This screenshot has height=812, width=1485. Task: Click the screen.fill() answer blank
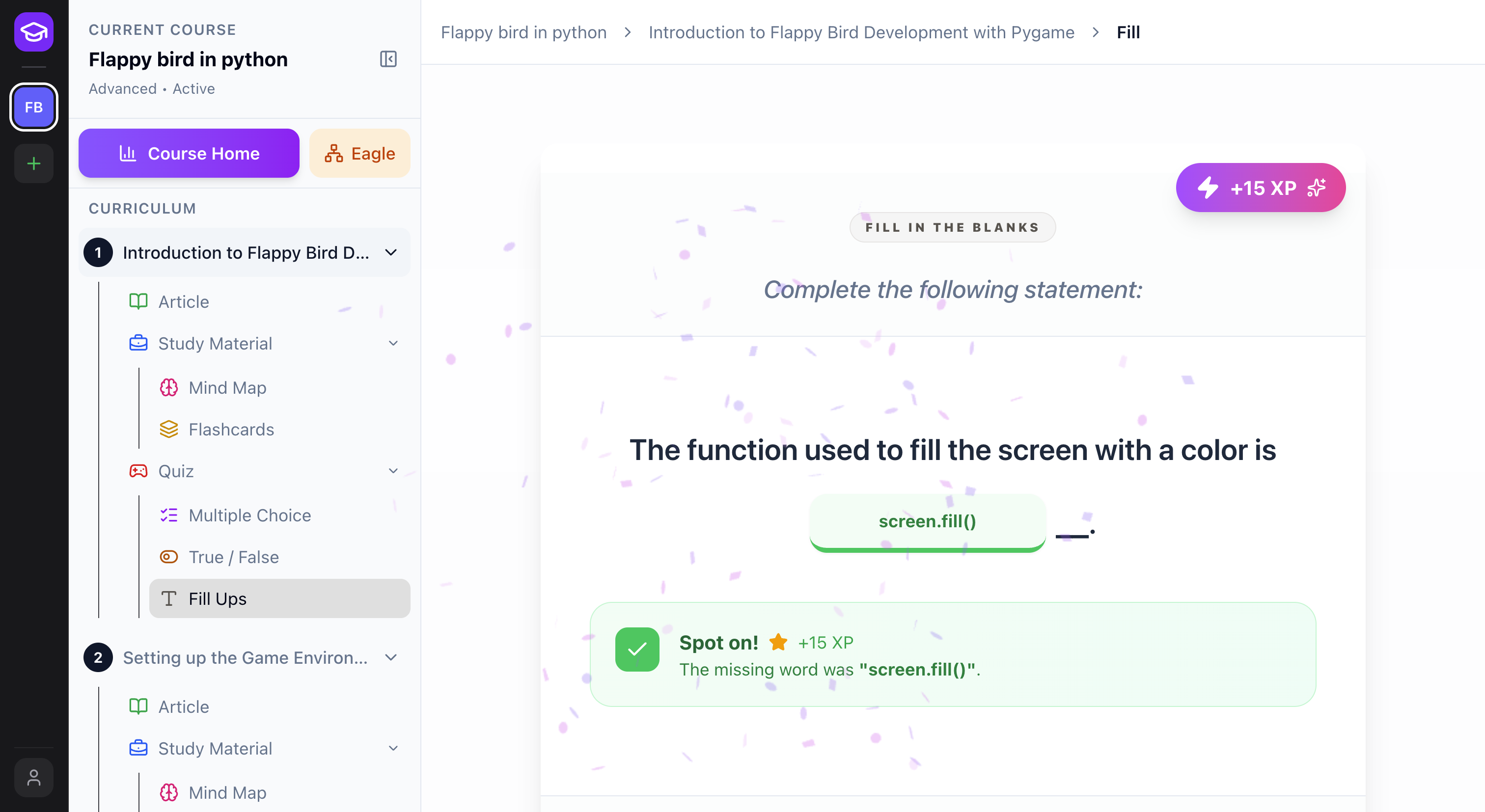click(927, 521)
